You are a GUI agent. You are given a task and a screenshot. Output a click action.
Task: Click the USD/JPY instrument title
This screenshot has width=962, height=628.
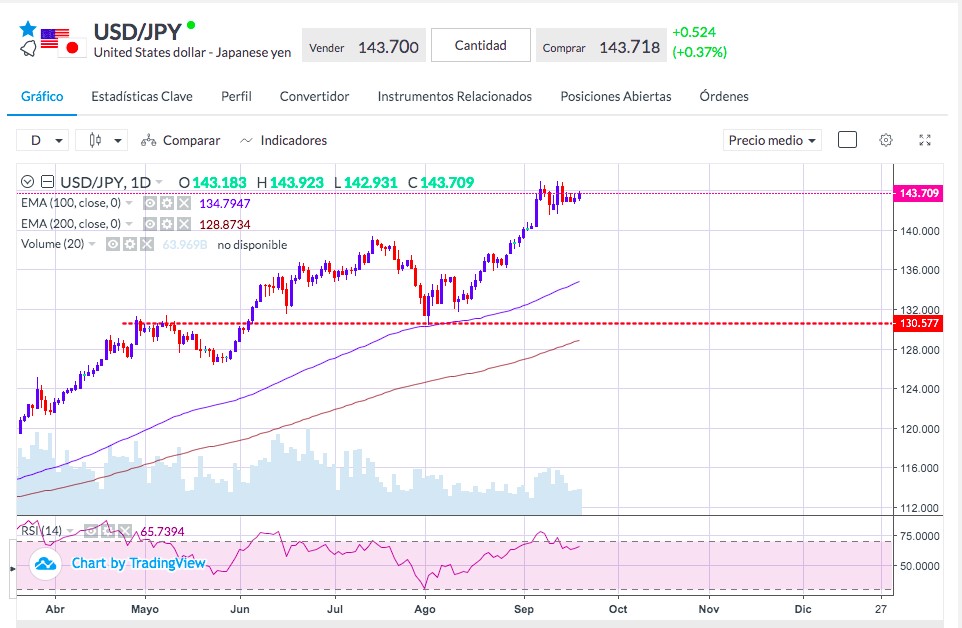pos(137,31)
